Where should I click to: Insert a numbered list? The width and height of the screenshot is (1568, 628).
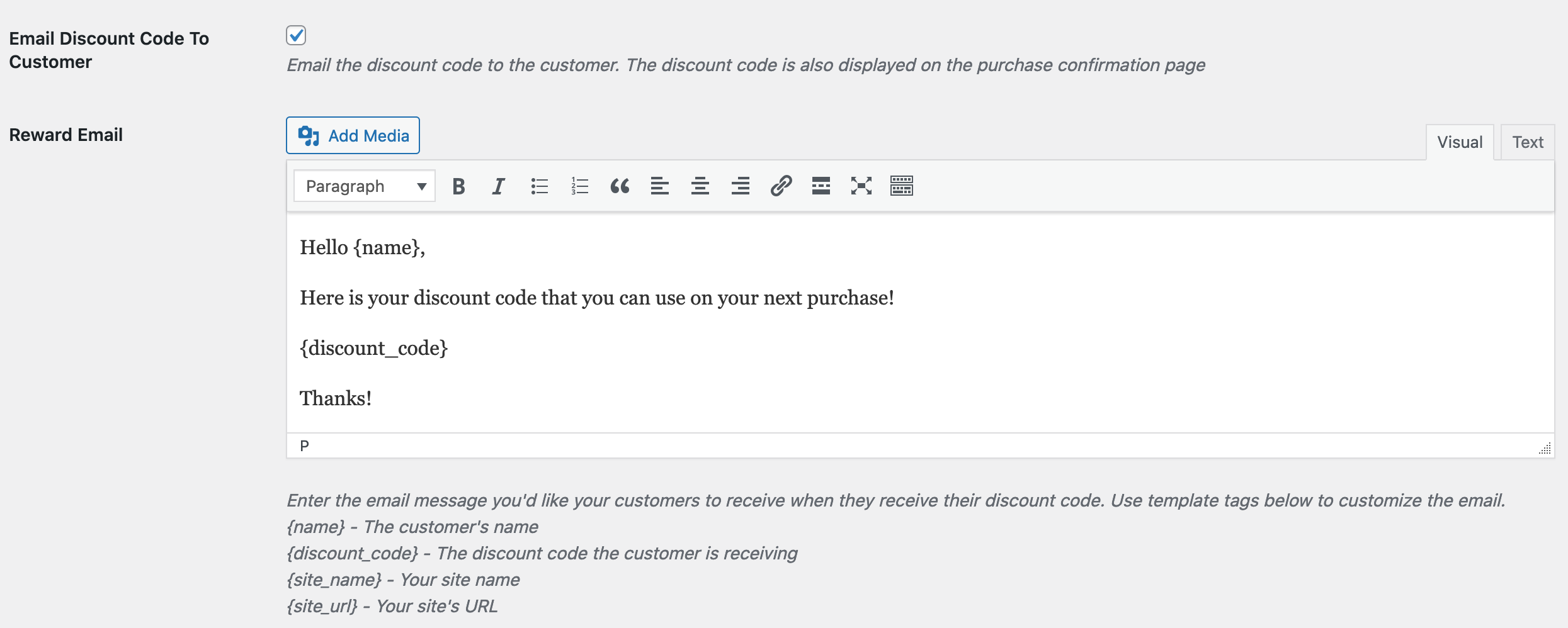(579, 186)
